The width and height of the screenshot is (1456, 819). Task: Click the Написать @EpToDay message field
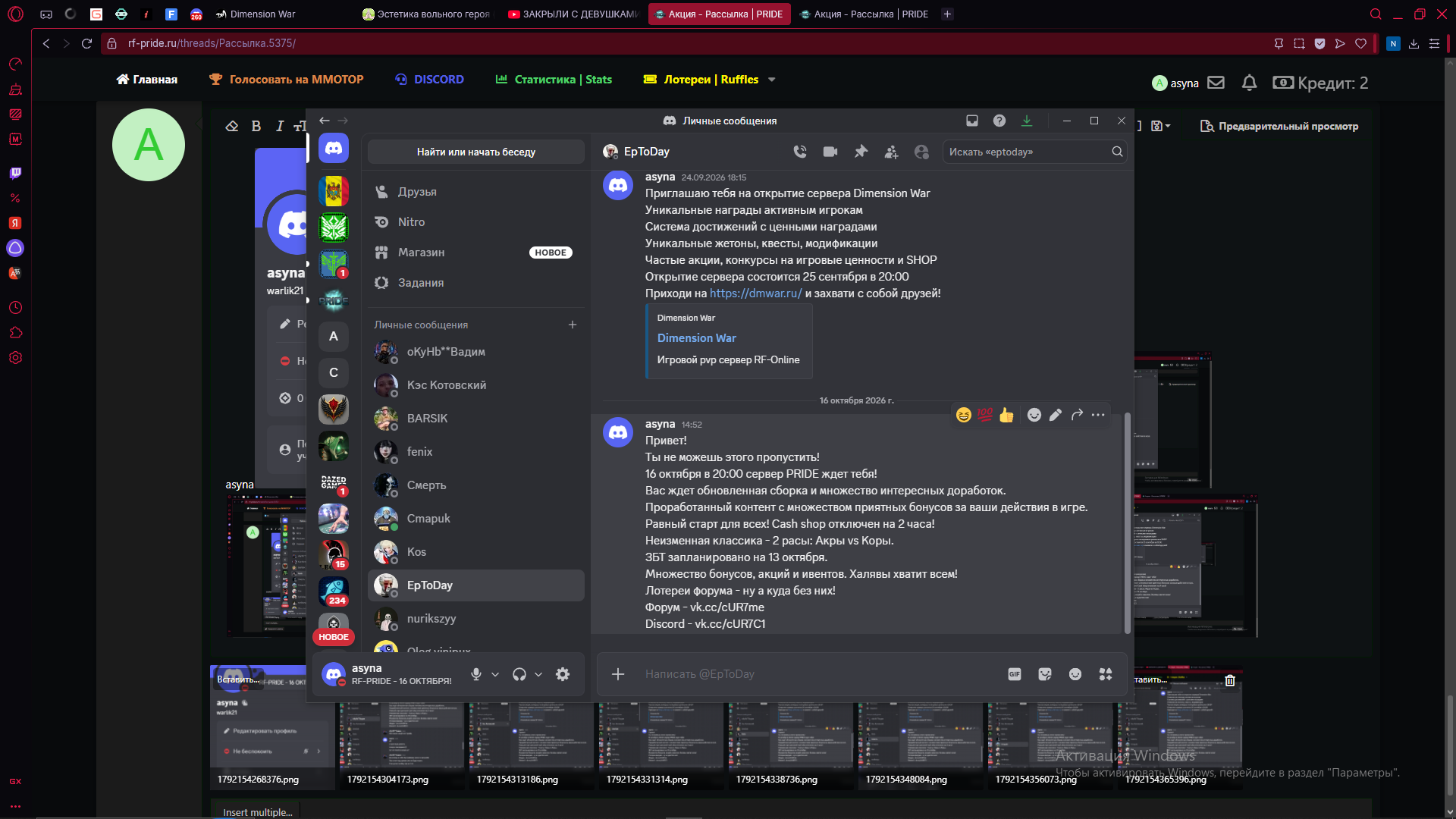[819, 674]
